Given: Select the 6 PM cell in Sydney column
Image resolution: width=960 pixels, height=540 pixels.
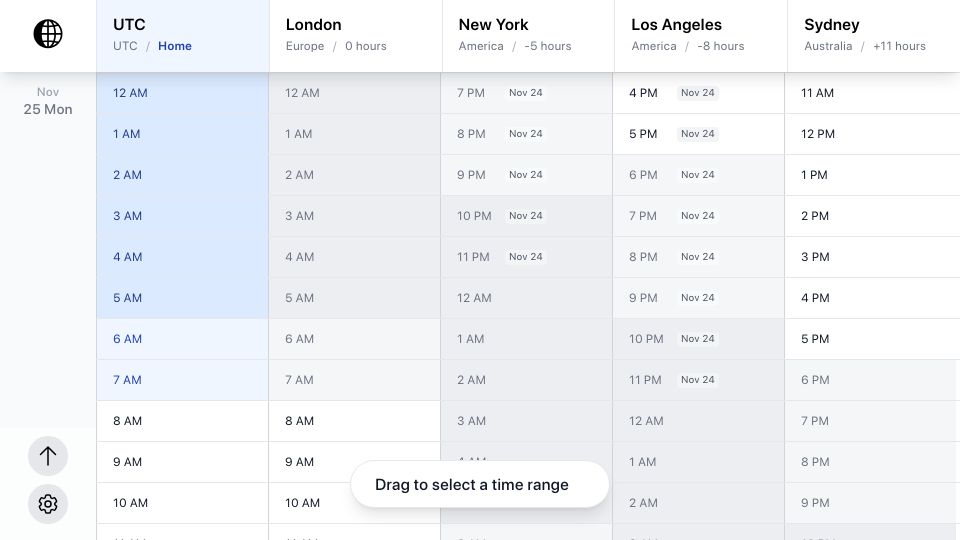Looking at the screenshot, I should pos(872,380).
